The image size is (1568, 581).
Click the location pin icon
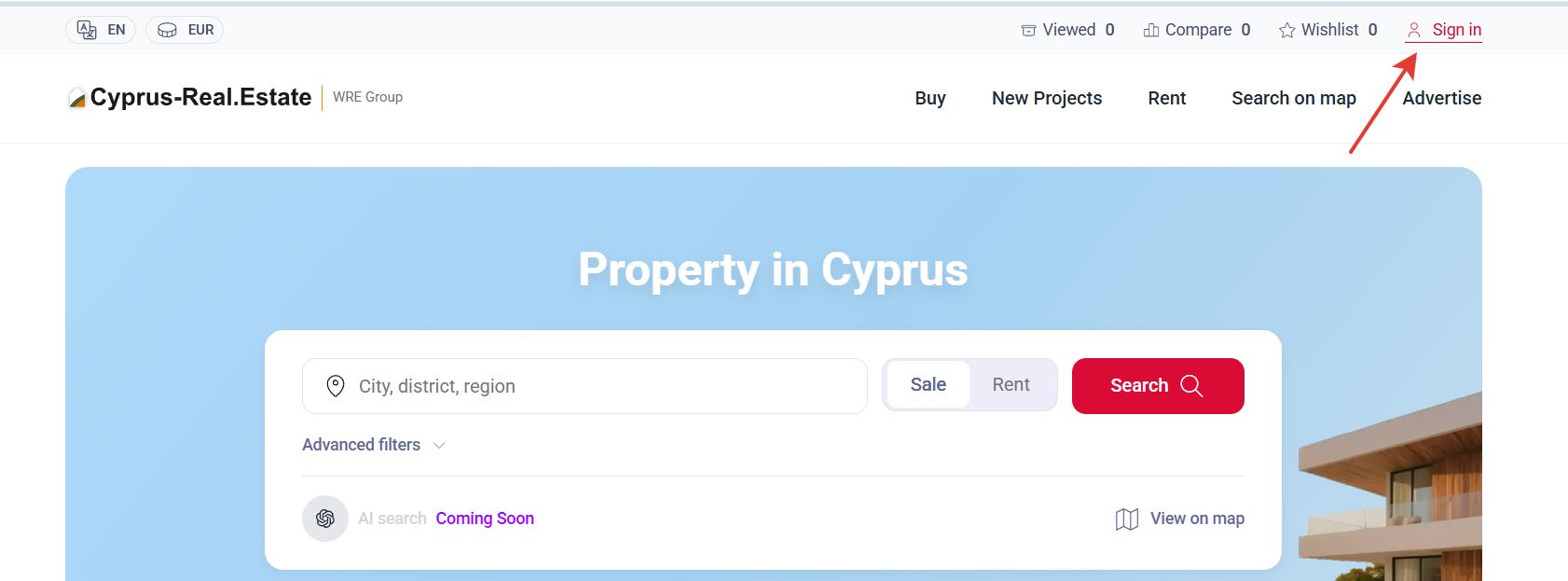pyautogui.click(x=336, y=386)
